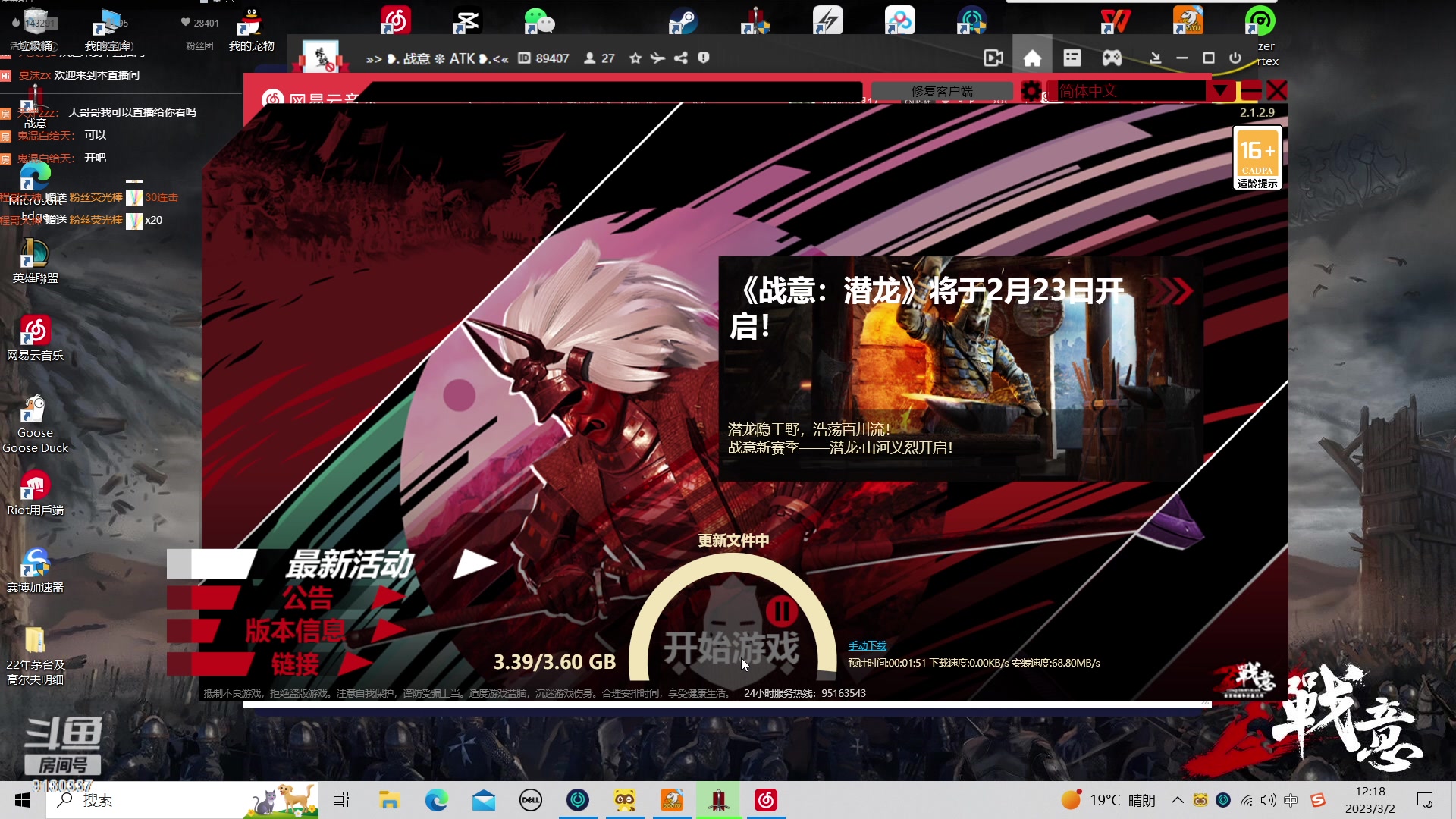Favorite the stream with the star icon

(635, 58)
